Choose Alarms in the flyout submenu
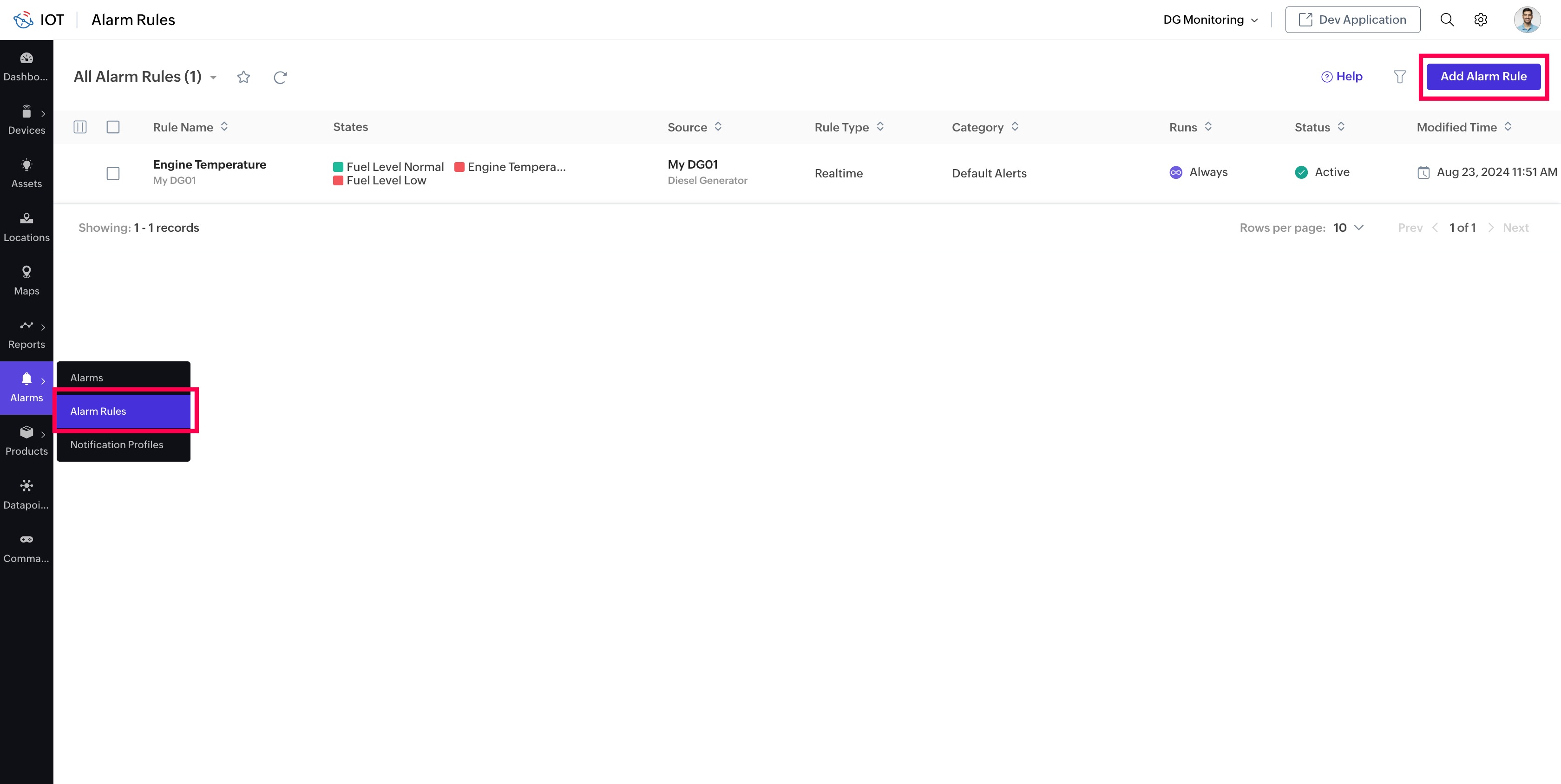The height and width of the screenshot is (784, 1561). click(87, 378)
